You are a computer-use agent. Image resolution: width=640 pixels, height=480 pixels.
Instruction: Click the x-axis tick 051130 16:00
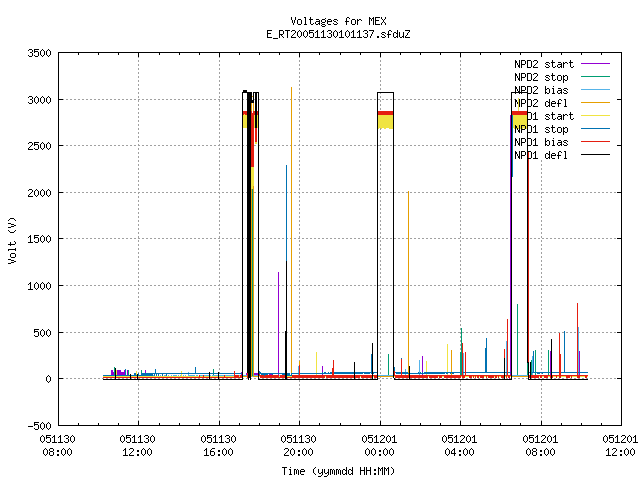(x=218, y=446)
